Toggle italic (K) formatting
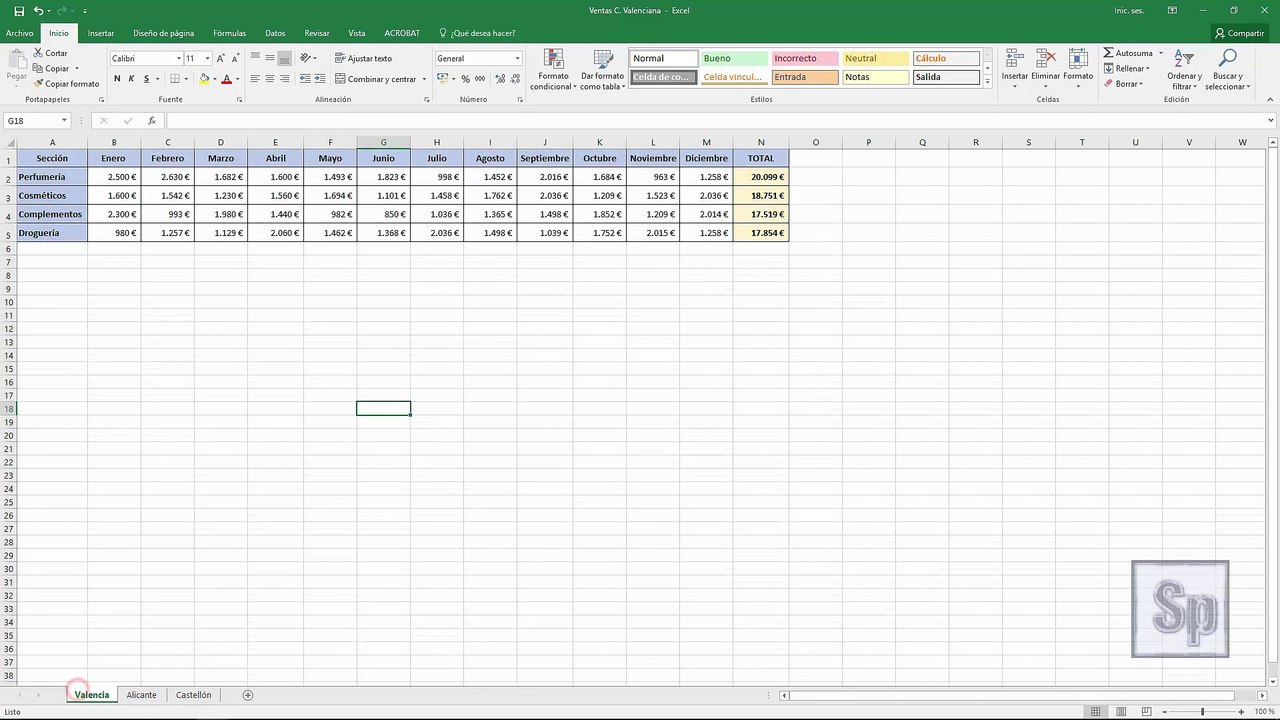Screen dimensions: 1280x720 (x=131, y=79)
